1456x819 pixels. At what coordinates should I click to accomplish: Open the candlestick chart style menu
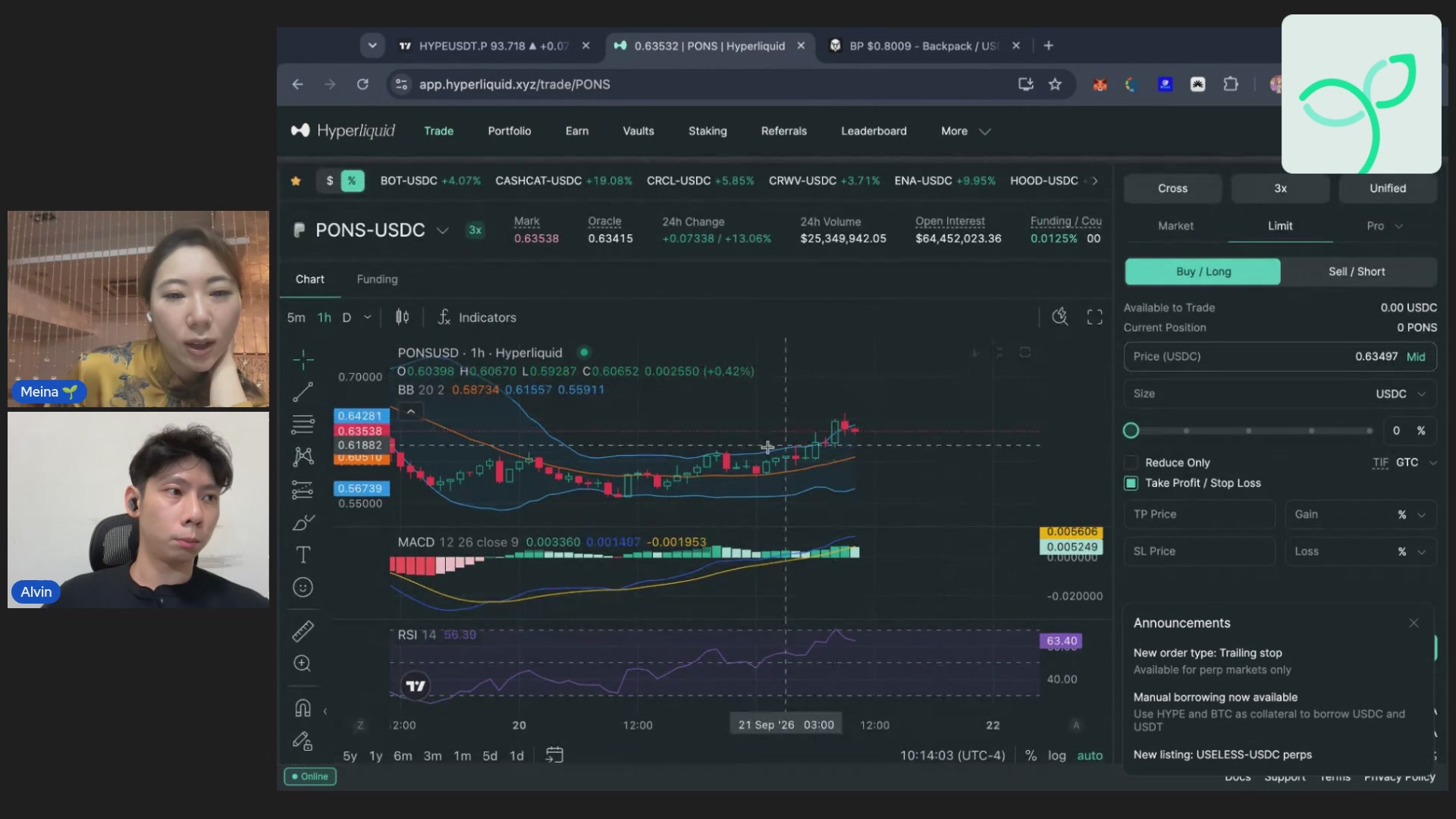click(402, 317)
